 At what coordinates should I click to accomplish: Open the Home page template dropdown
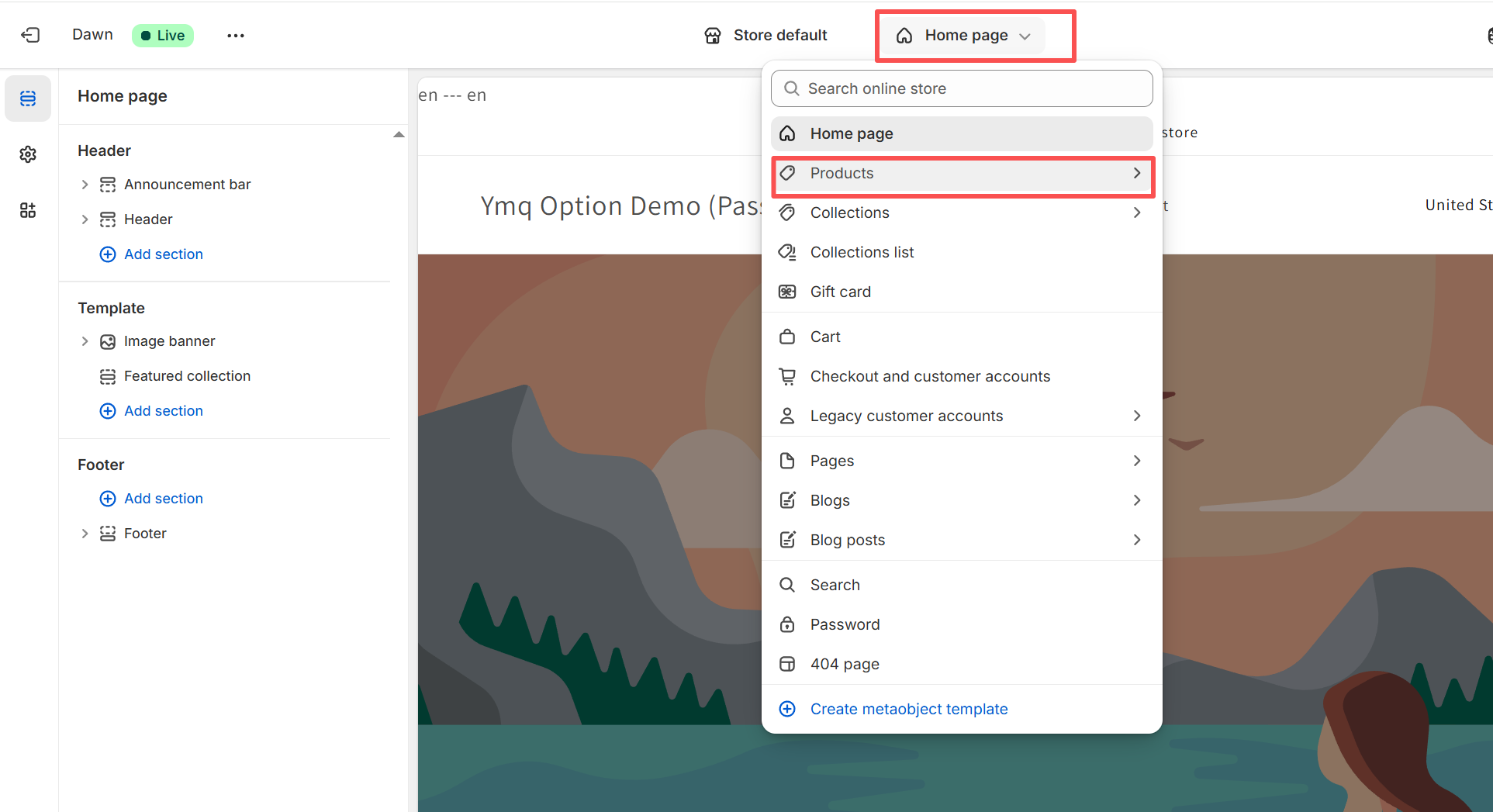[965, 36]
